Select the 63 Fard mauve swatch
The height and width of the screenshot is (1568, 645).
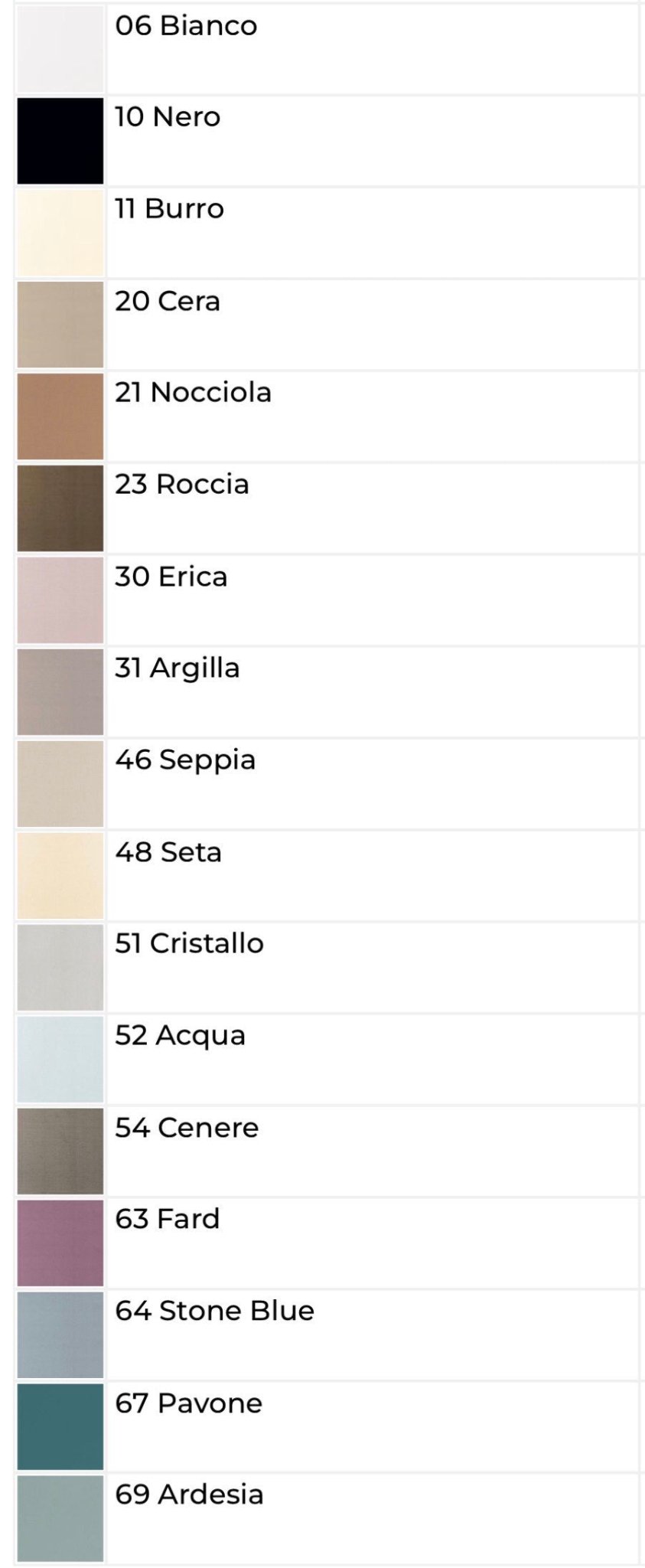(60, 1243)
